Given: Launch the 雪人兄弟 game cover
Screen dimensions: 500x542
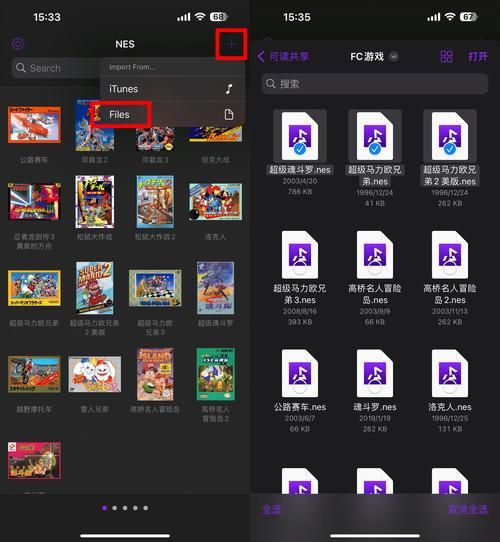Looking at the screenshot, I should [95, 374].
